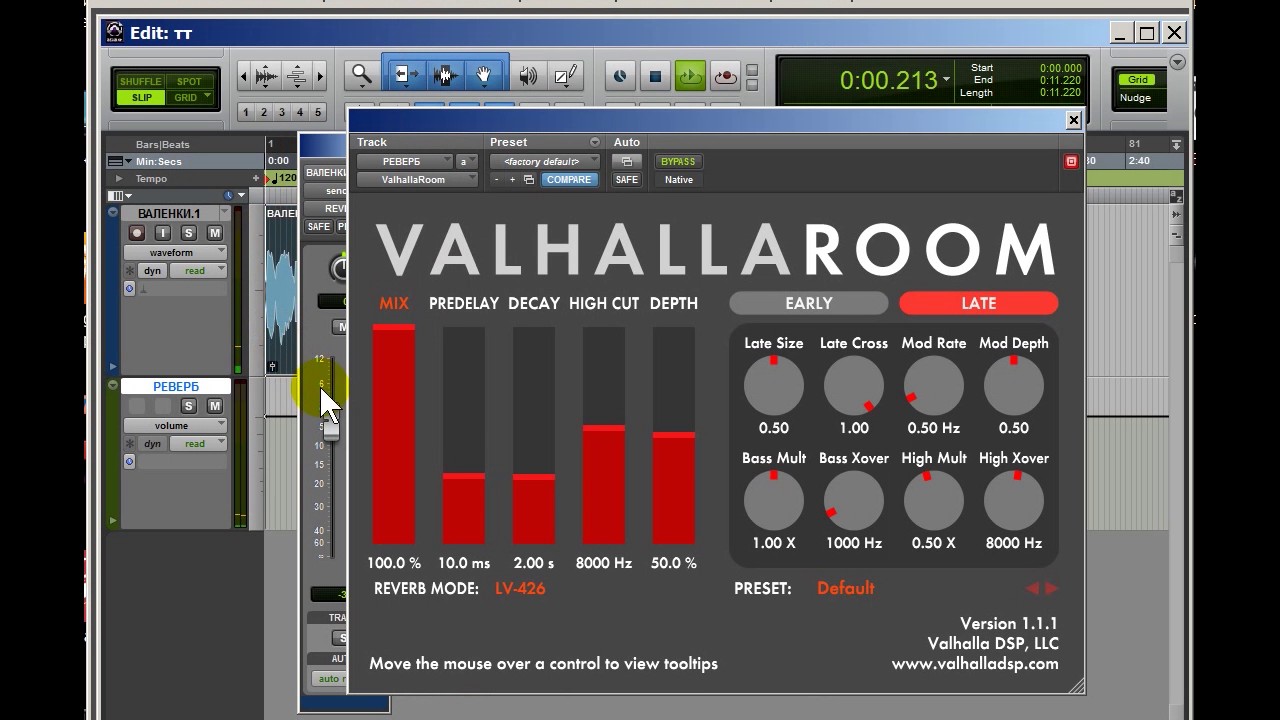Switch to the EARLY tab
1280x720 pixels.
(808, 303)
